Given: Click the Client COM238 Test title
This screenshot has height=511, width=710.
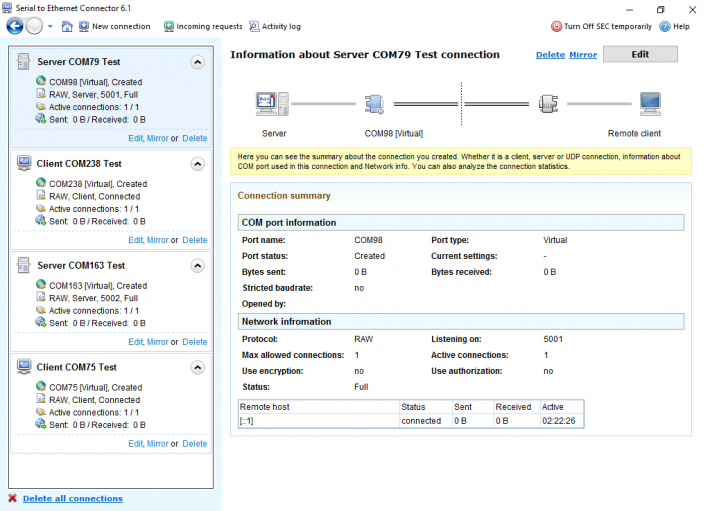Looking at the screenshot, I should [79, 163].
